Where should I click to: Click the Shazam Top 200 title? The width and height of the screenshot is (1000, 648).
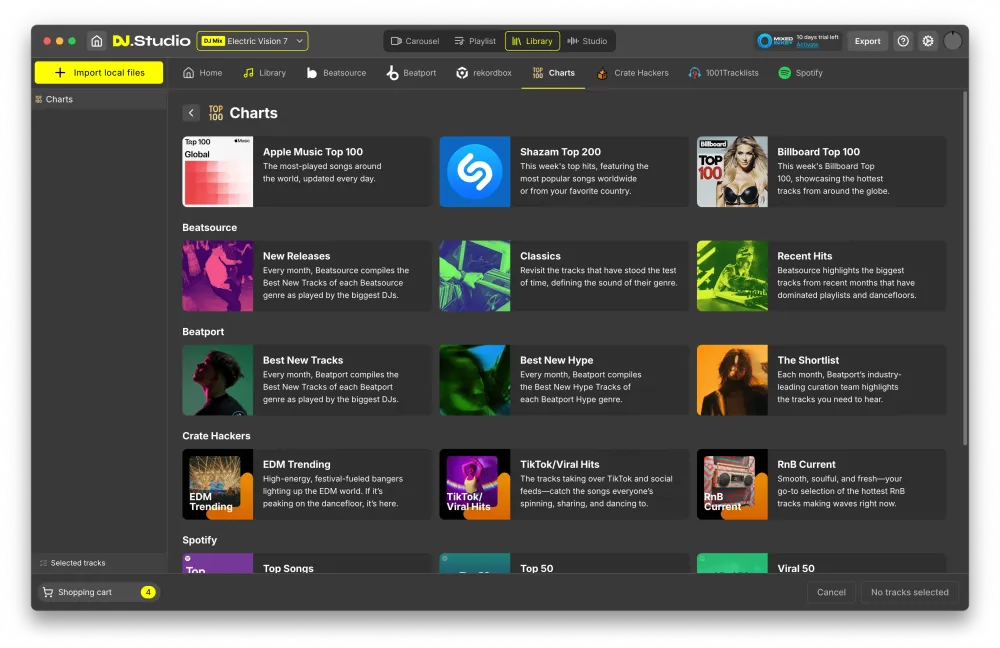[560, 152]
